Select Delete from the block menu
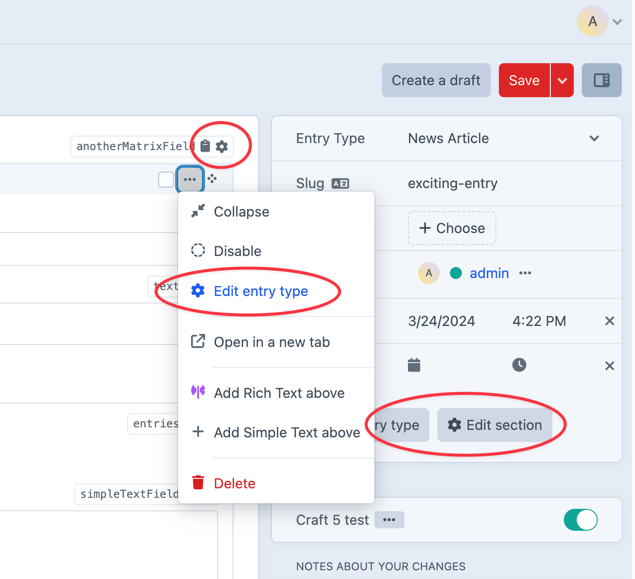 tap(234, 483)
